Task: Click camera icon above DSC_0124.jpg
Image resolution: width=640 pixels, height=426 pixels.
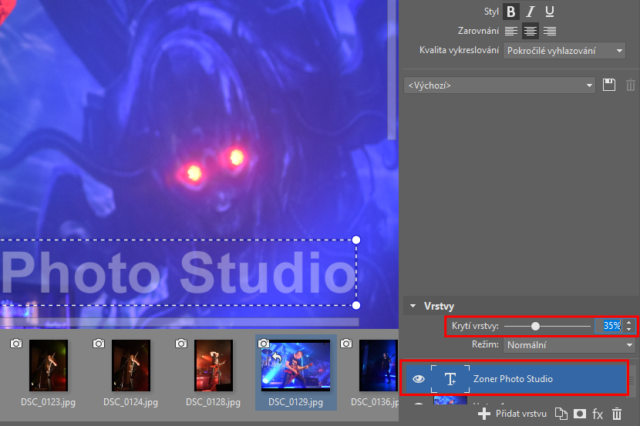Action: [x=99, y=344]
